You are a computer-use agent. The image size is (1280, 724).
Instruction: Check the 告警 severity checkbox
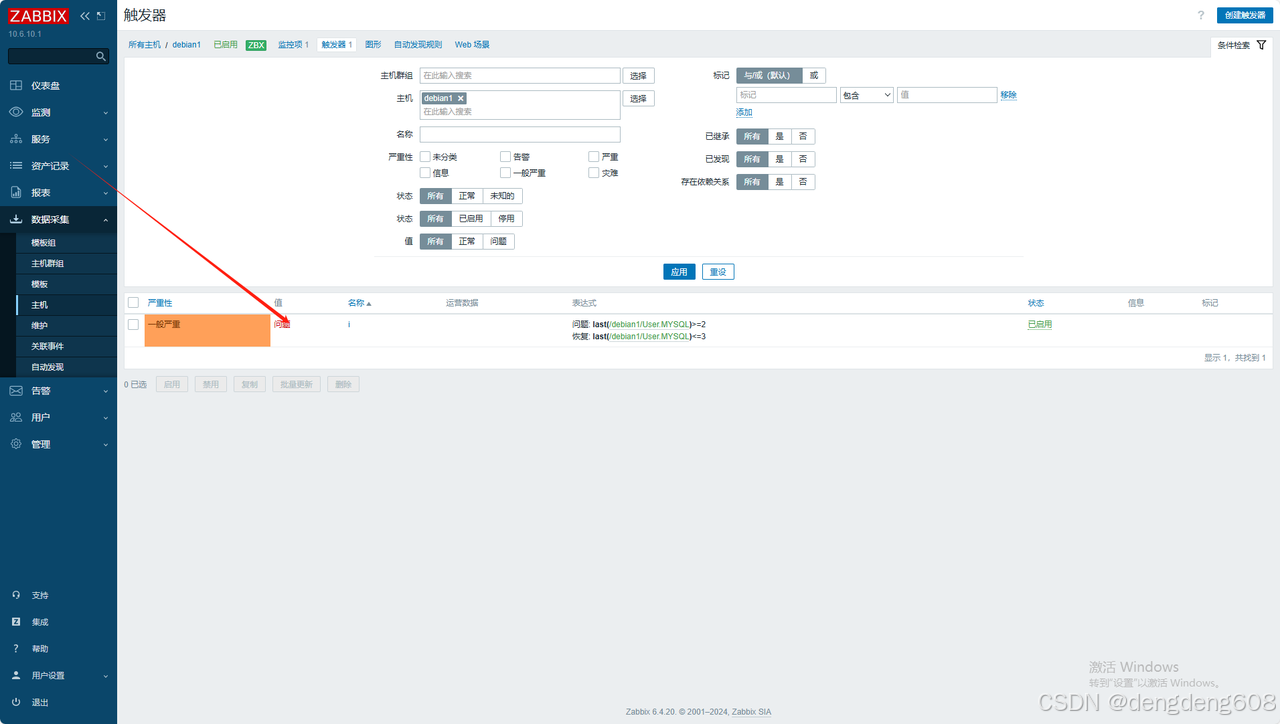tap(505, 157)
